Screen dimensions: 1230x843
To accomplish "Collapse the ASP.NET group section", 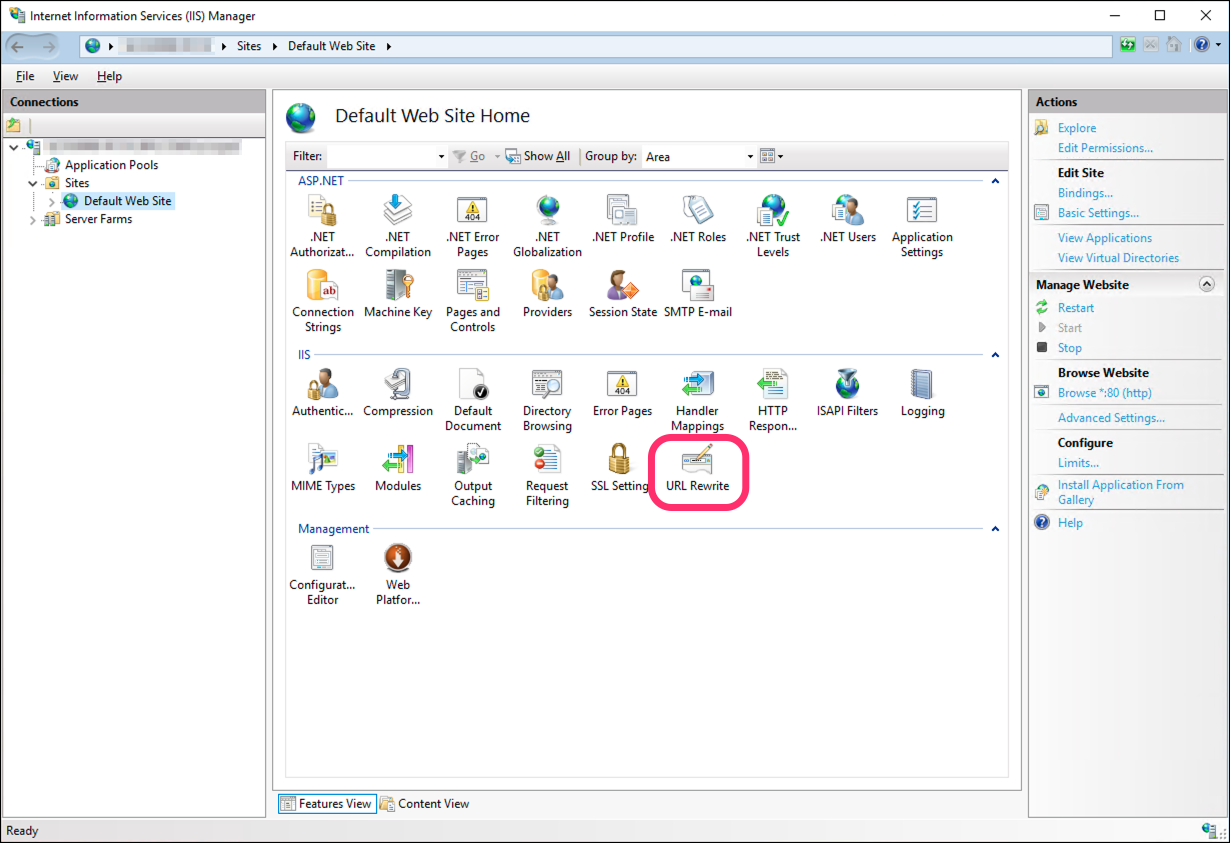I will pos(995,181).
